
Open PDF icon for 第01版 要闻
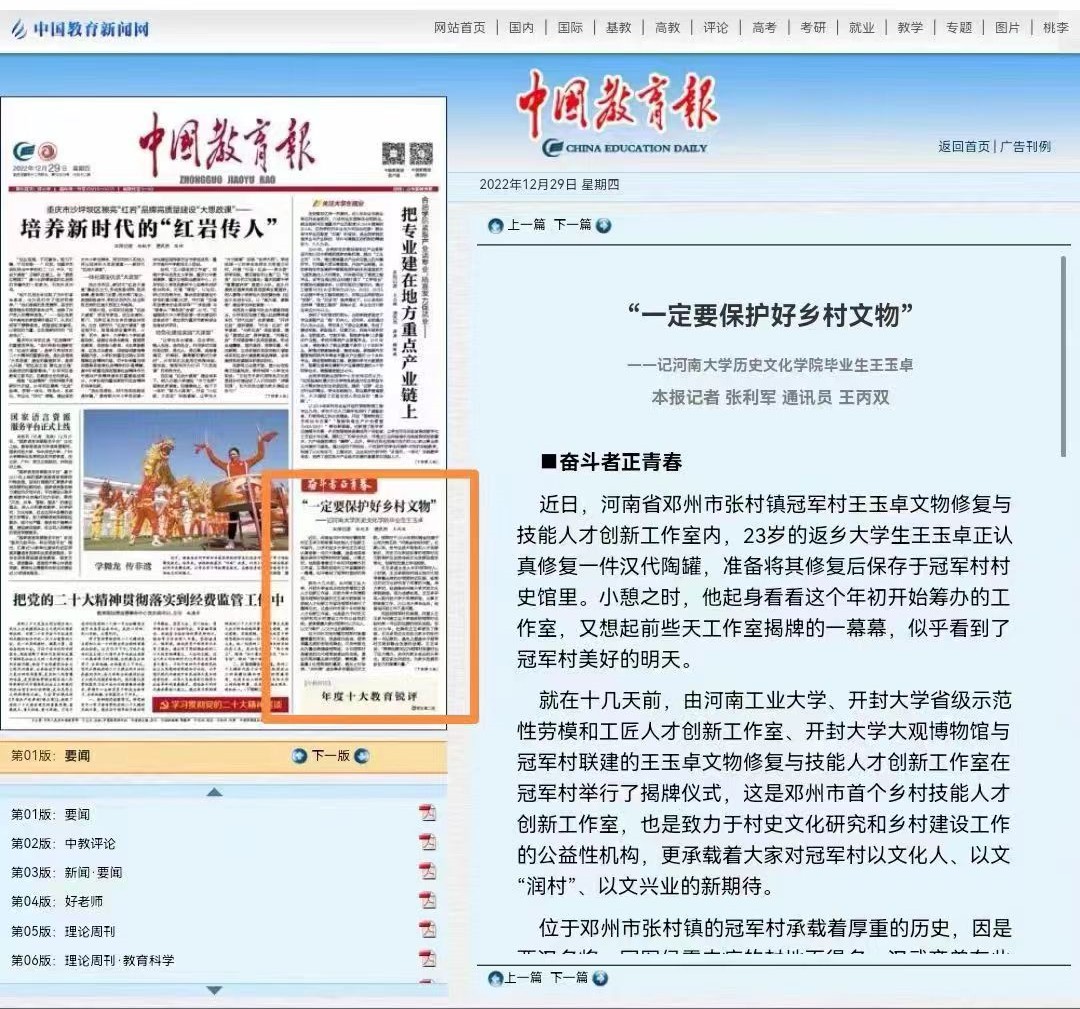coord(428,813)
